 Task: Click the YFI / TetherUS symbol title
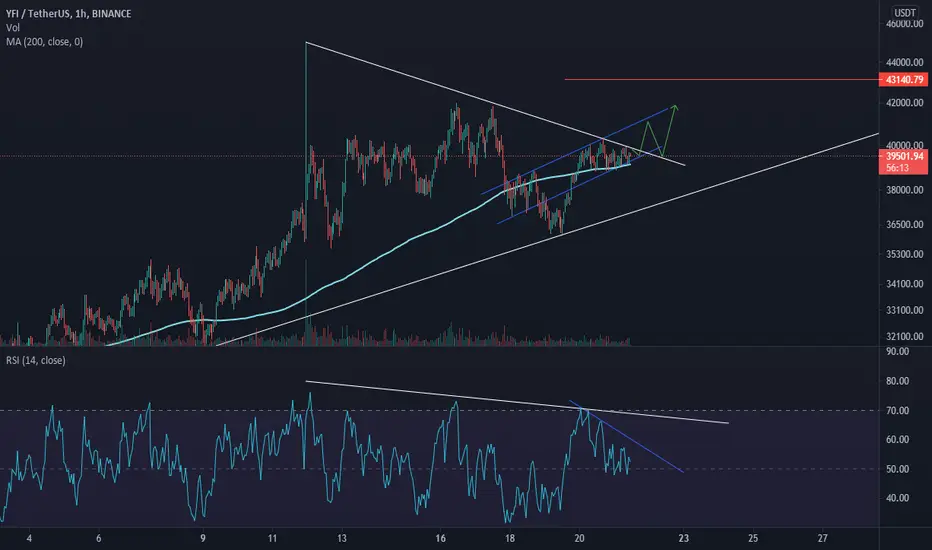[x=68, y=13]
